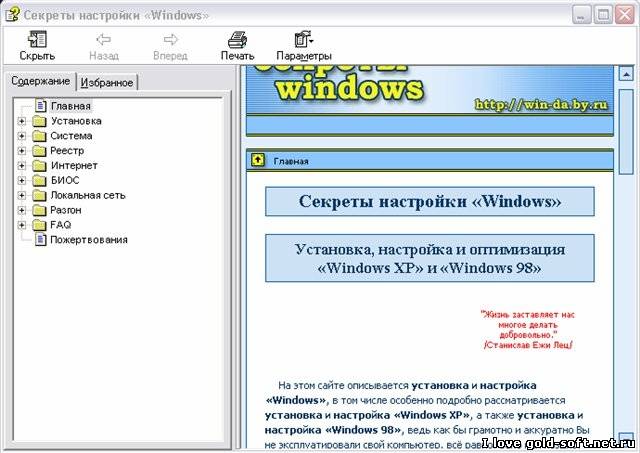Expand the Локальная сеть tree node
Image resolution: width=640 pixels, height=453 pixels.
22,195
